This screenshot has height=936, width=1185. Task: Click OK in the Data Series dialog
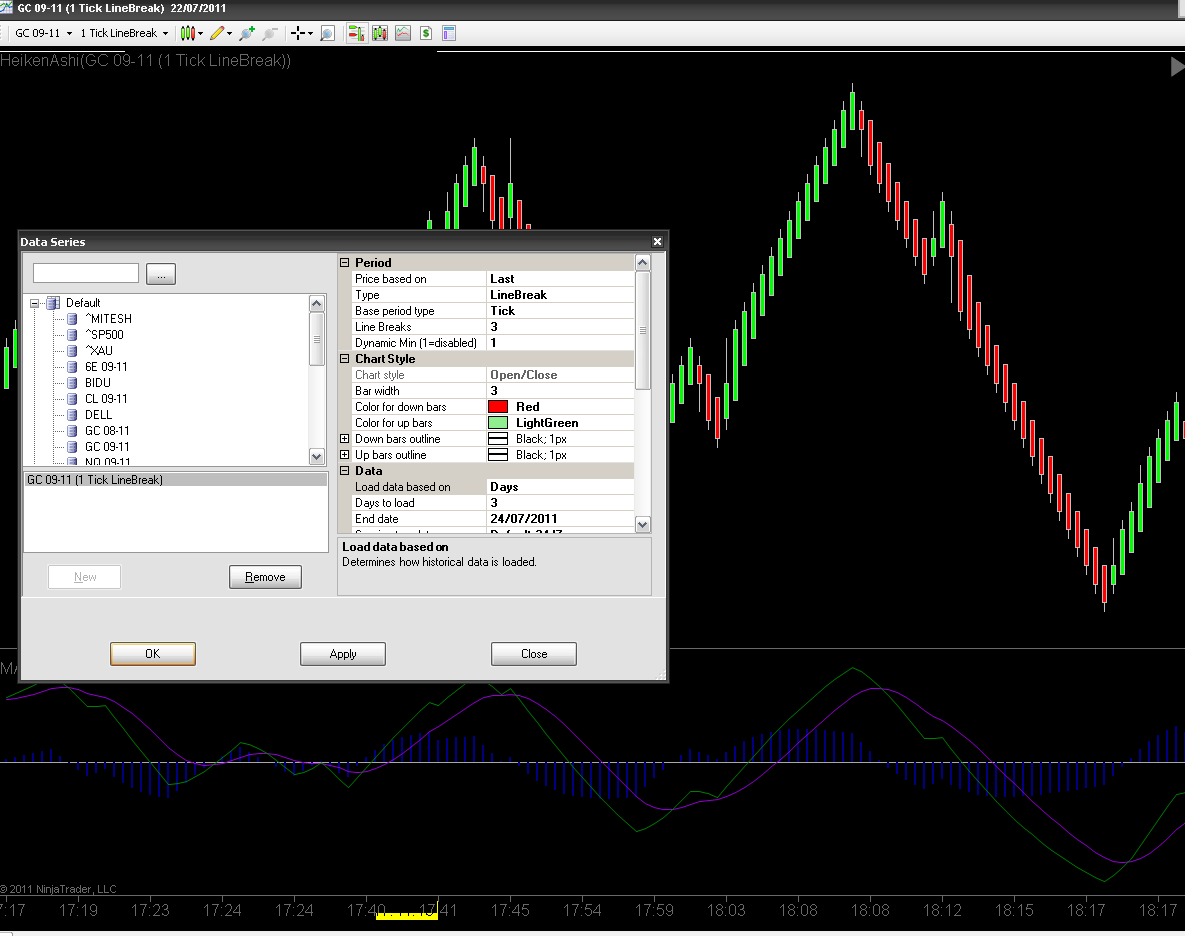click(x=153, y=653)
